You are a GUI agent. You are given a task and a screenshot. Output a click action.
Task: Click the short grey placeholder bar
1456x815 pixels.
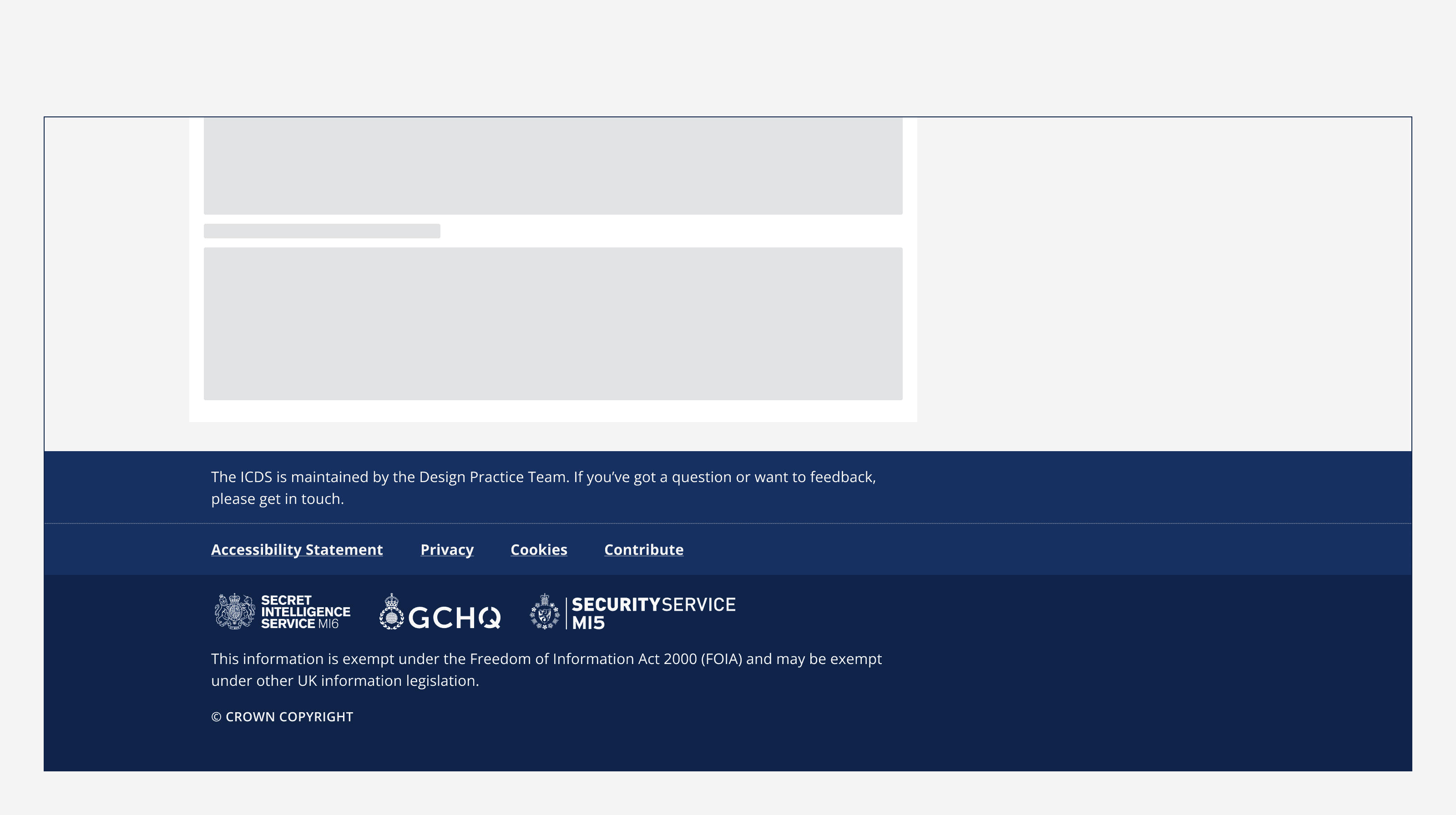click(x=322, y=231)
